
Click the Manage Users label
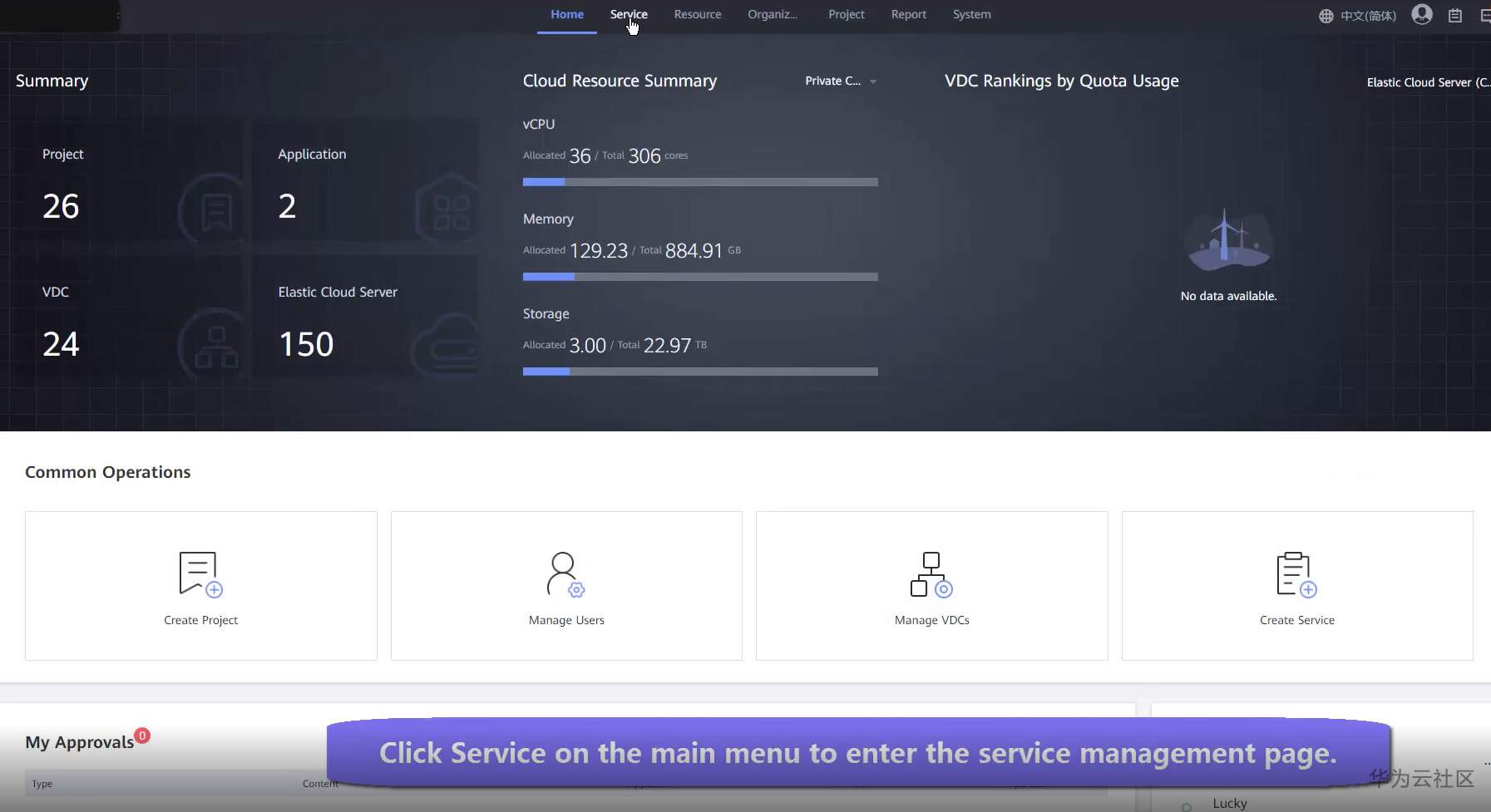coord(566,620)
